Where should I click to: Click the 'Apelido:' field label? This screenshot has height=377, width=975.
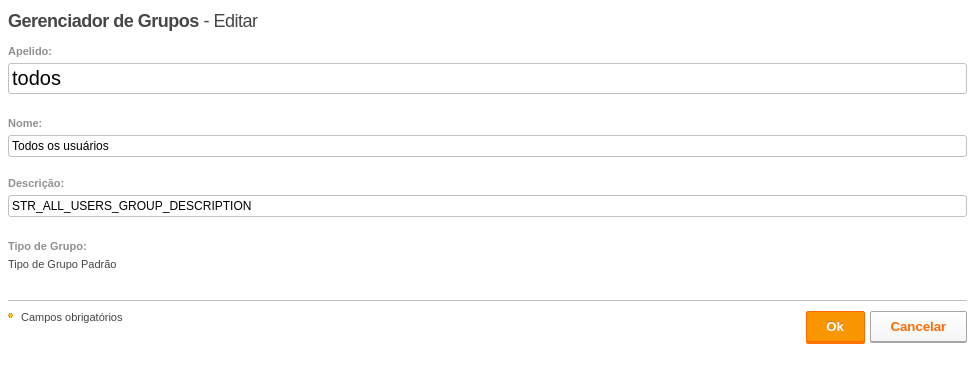(30, 51)
